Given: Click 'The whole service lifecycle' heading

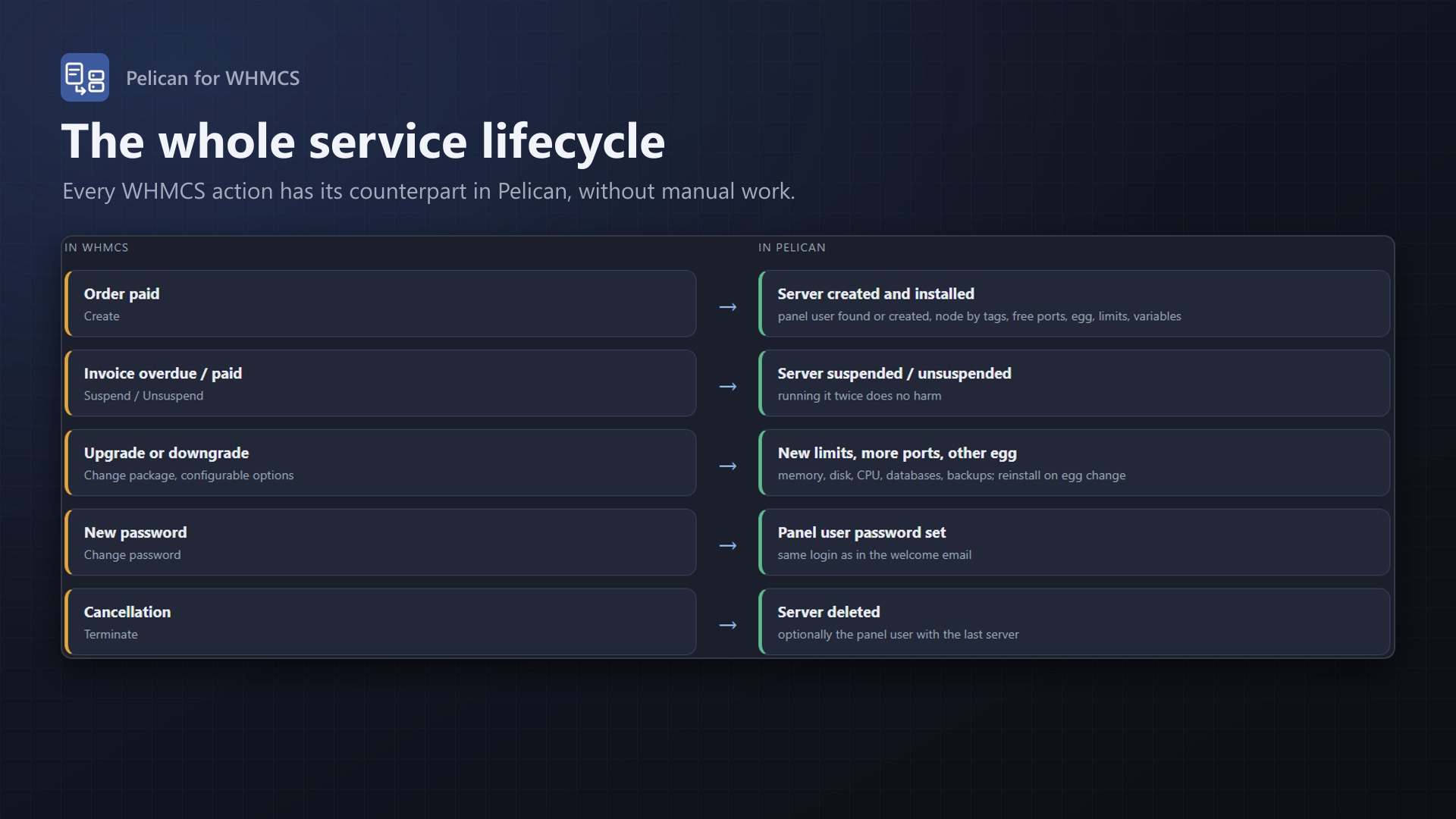Looking at the screenshot, I should (363, 141).
